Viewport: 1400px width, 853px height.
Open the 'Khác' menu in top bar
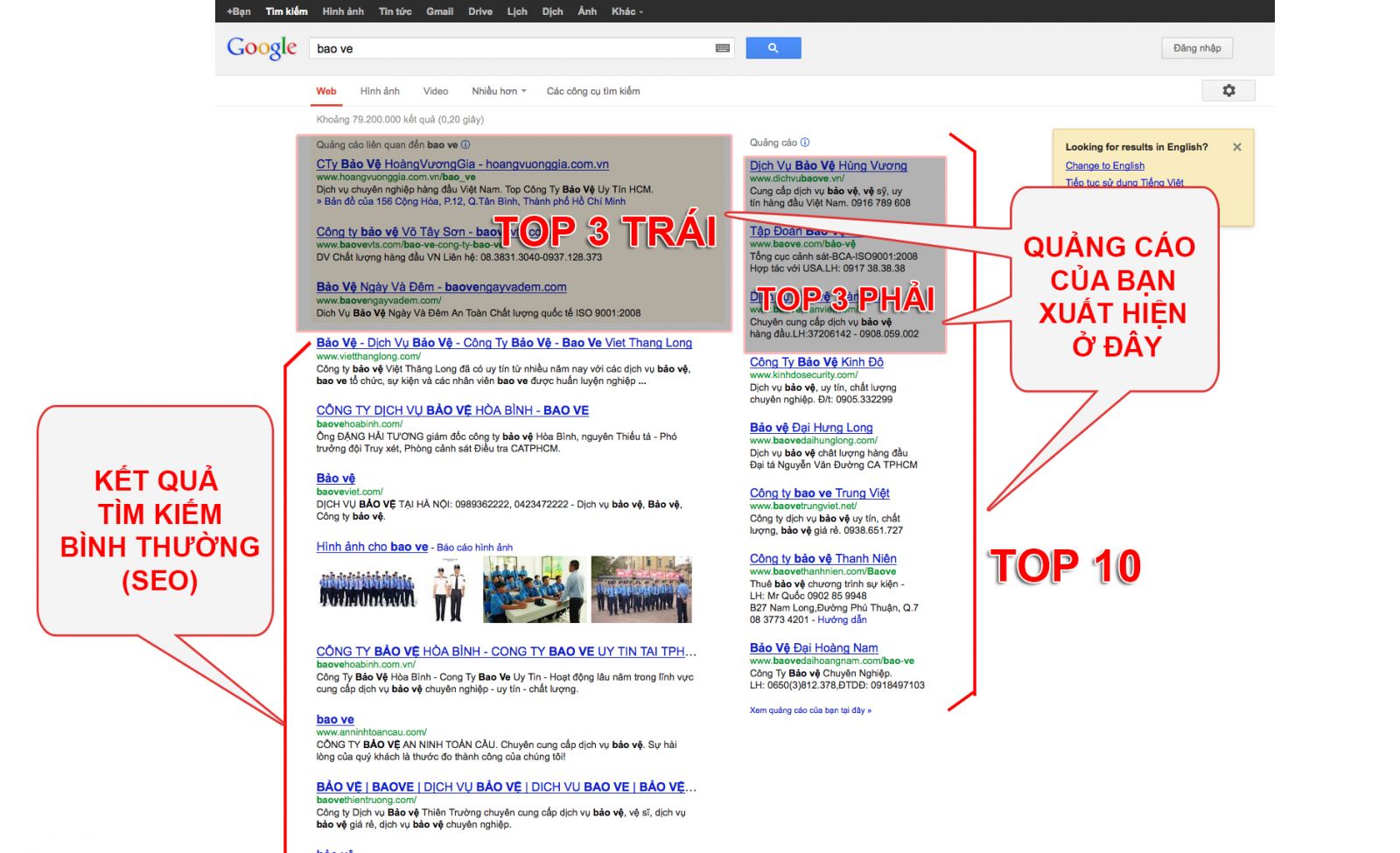[x=626, y=11]
